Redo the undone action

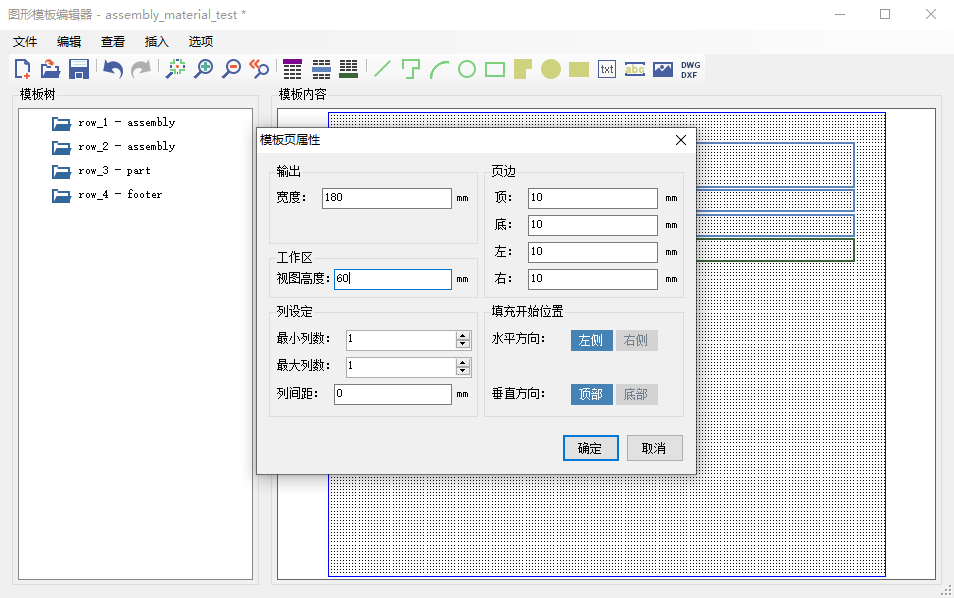click(x=141, y=69)
